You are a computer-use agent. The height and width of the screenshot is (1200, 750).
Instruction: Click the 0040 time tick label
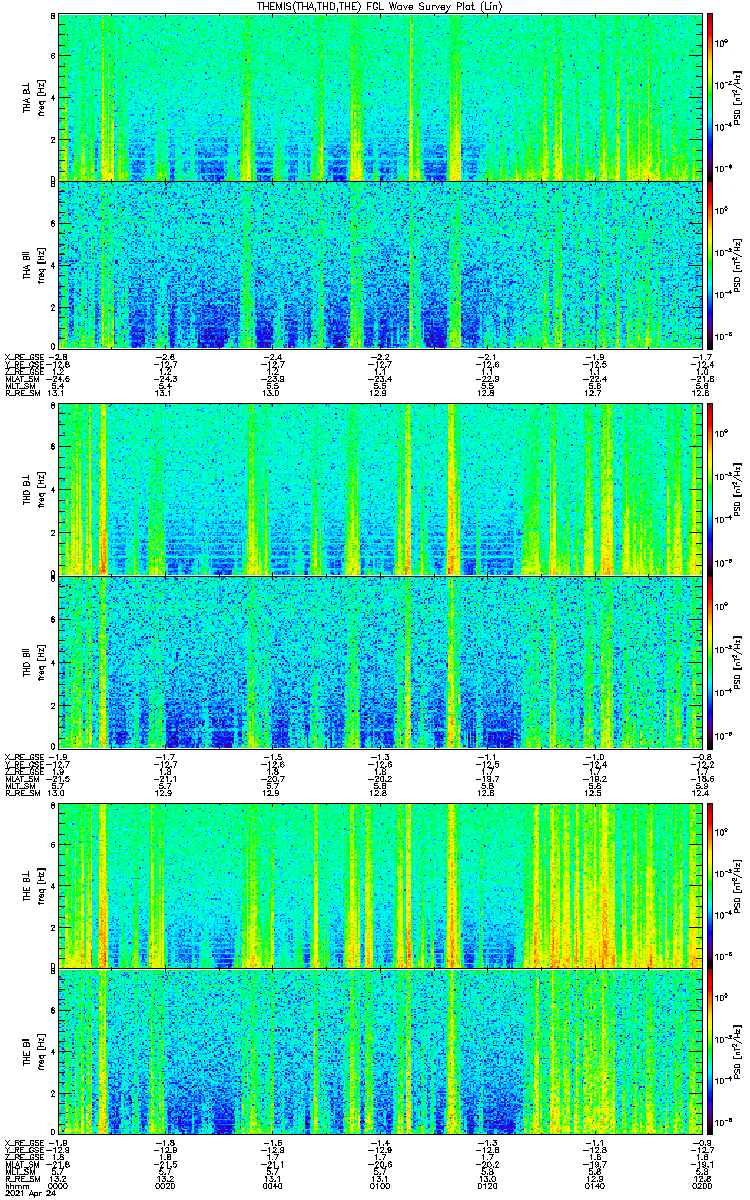coord(271,1185)
